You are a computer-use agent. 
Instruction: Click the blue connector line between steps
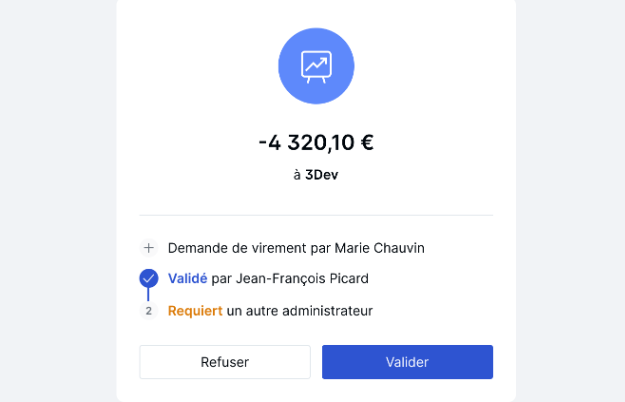coord(148,294)
